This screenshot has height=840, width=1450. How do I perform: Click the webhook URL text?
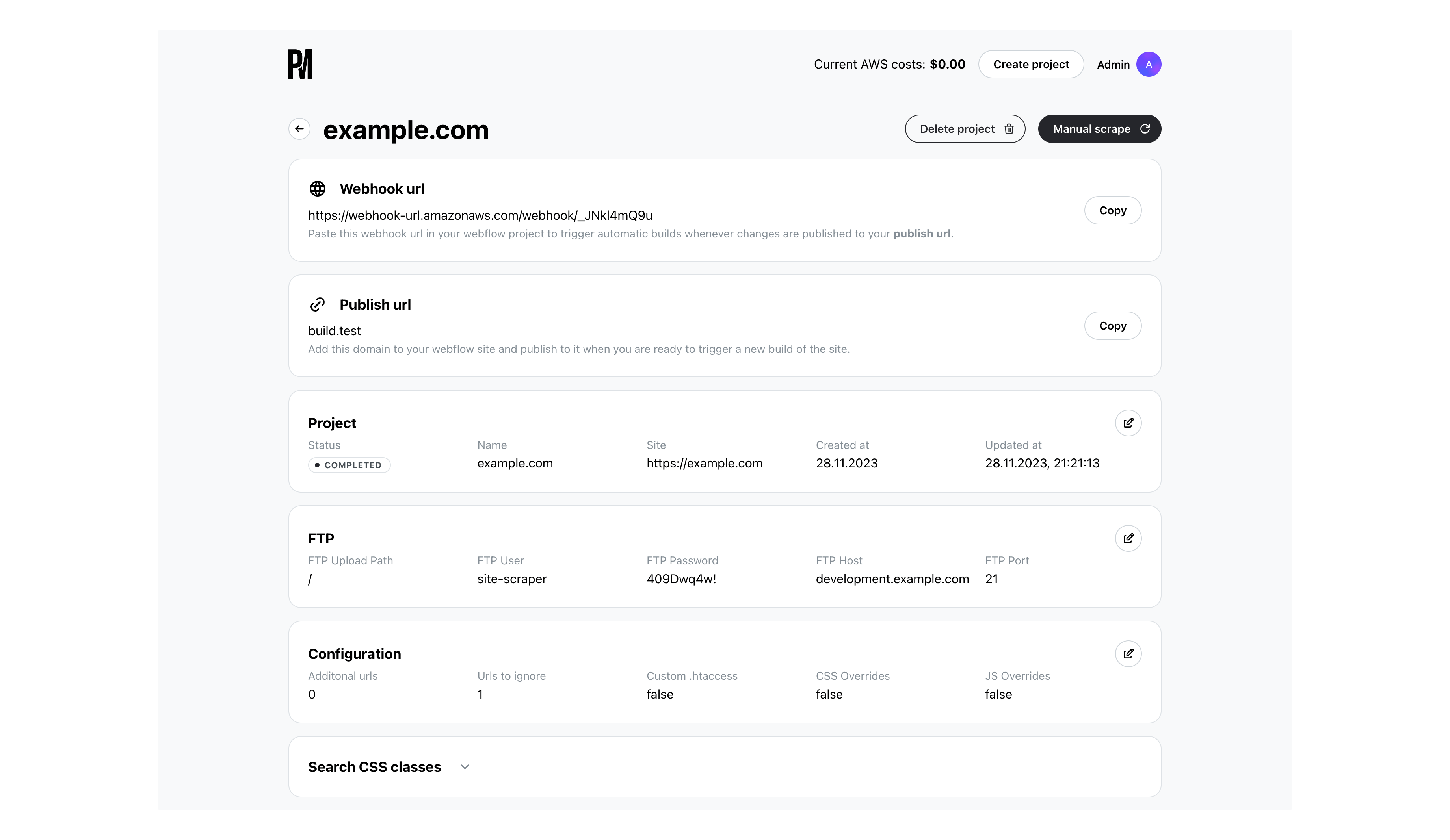(480, 215)
